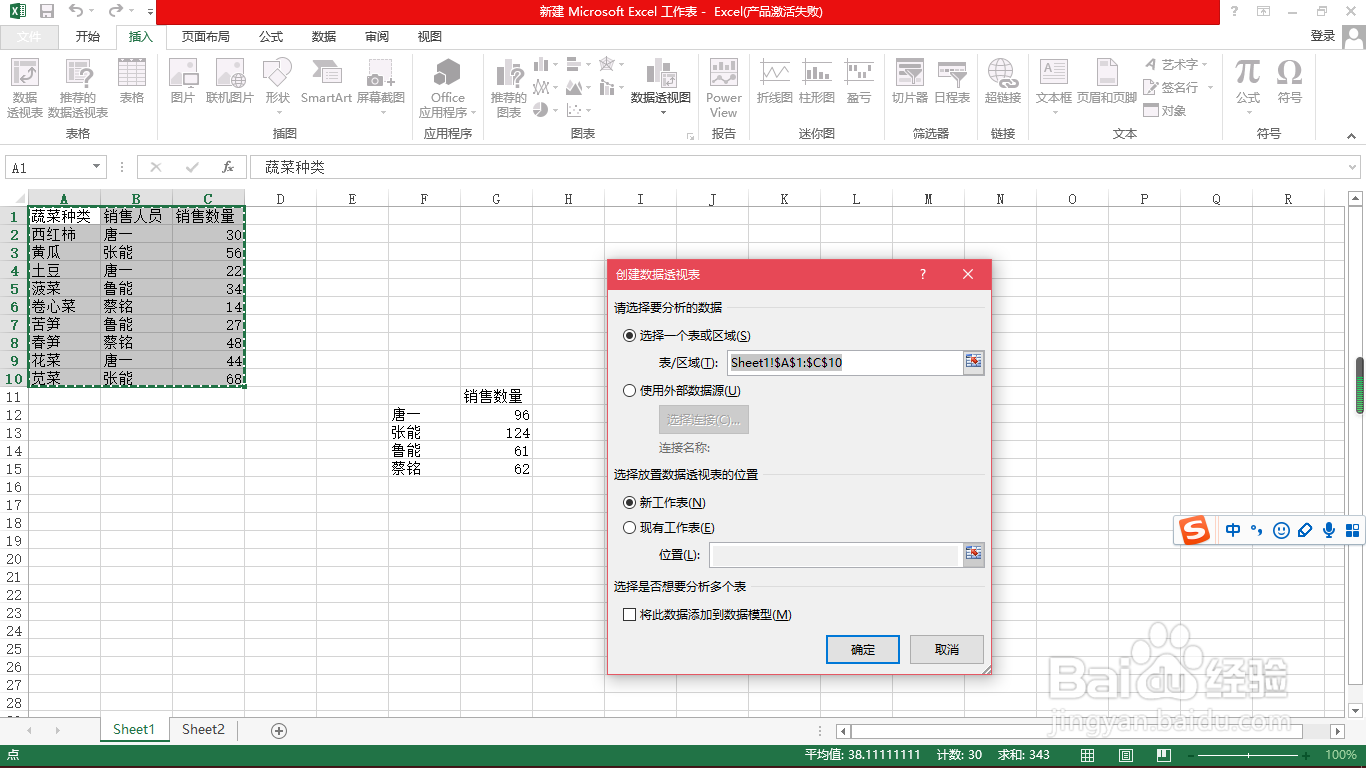Click 登录 sign-in link

(1323, 36)
